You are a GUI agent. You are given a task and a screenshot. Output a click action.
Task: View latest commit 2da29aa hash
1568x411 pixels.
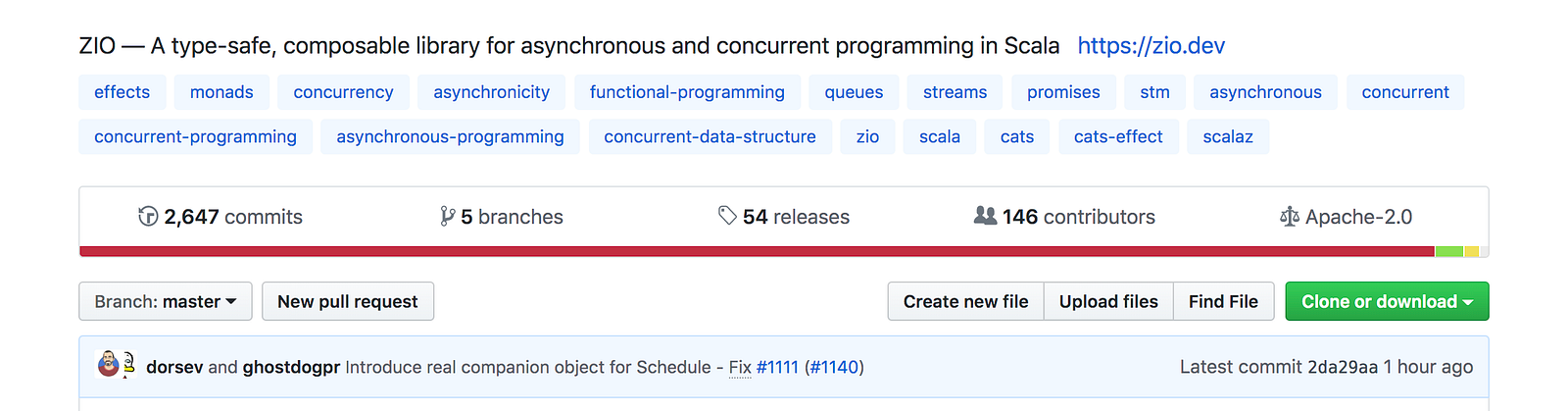click(1343, 367)
